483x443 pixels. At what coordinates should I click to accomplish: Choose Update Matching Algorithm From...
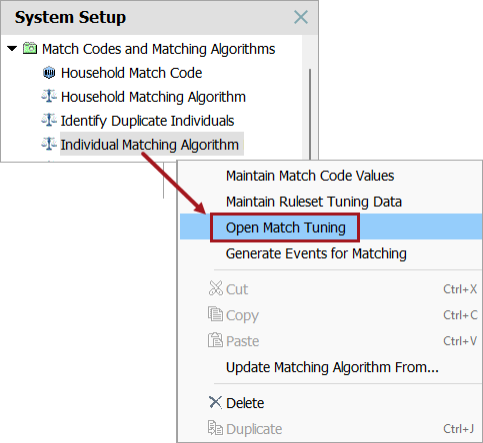point(332,367)
